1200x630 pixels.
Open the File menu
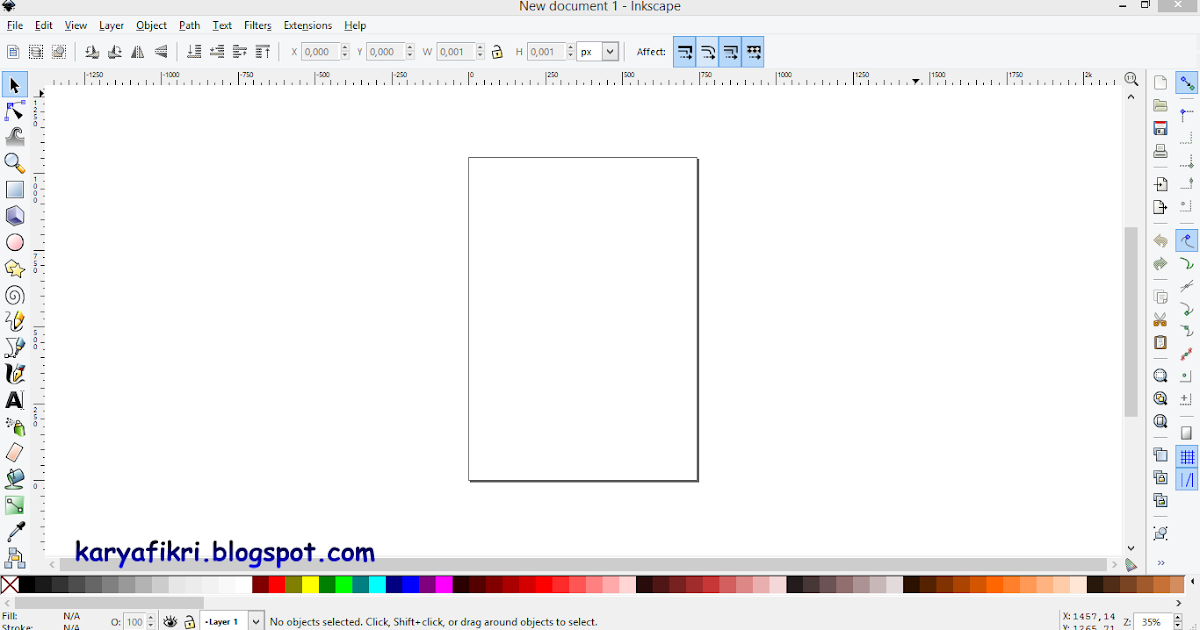[15, 25]
